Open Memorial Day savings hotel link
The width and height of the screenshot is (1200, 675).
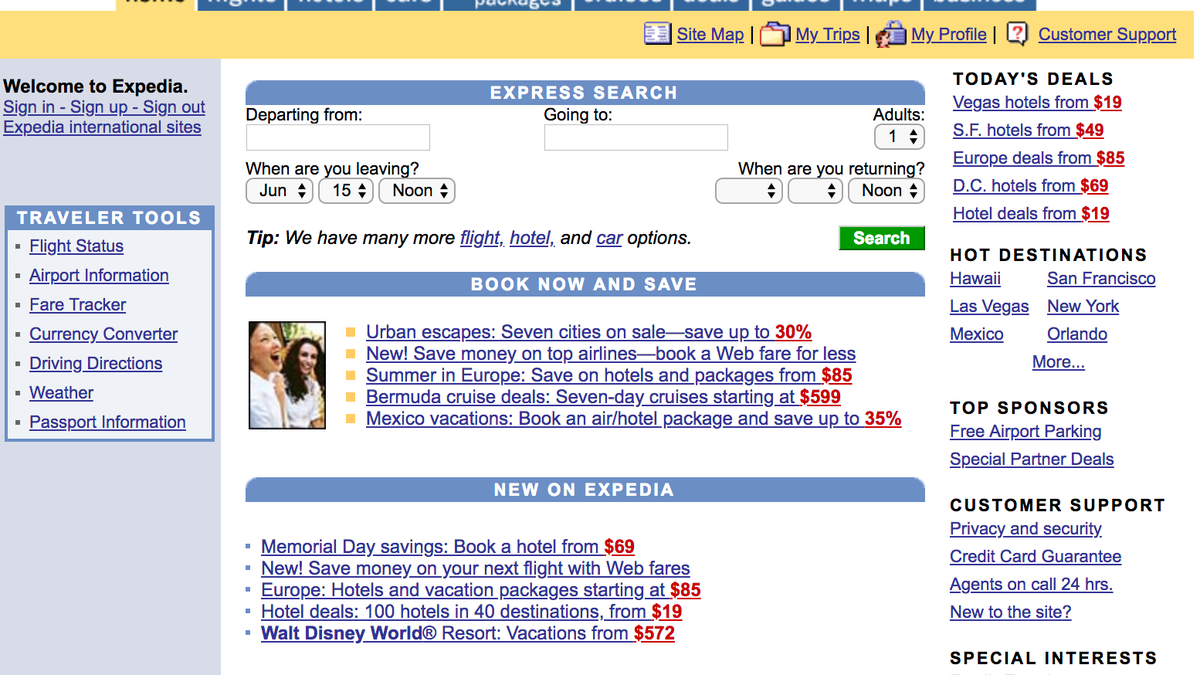pos(448,547)
